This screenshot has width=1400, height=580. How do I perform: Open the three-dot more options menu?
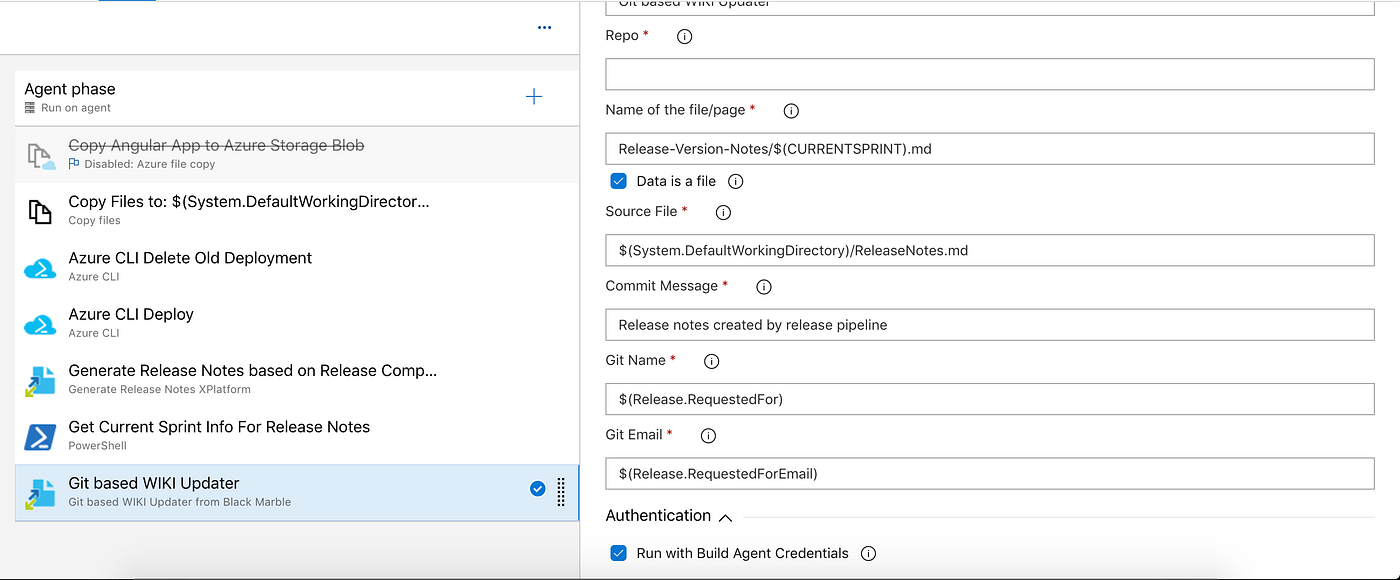544,28
